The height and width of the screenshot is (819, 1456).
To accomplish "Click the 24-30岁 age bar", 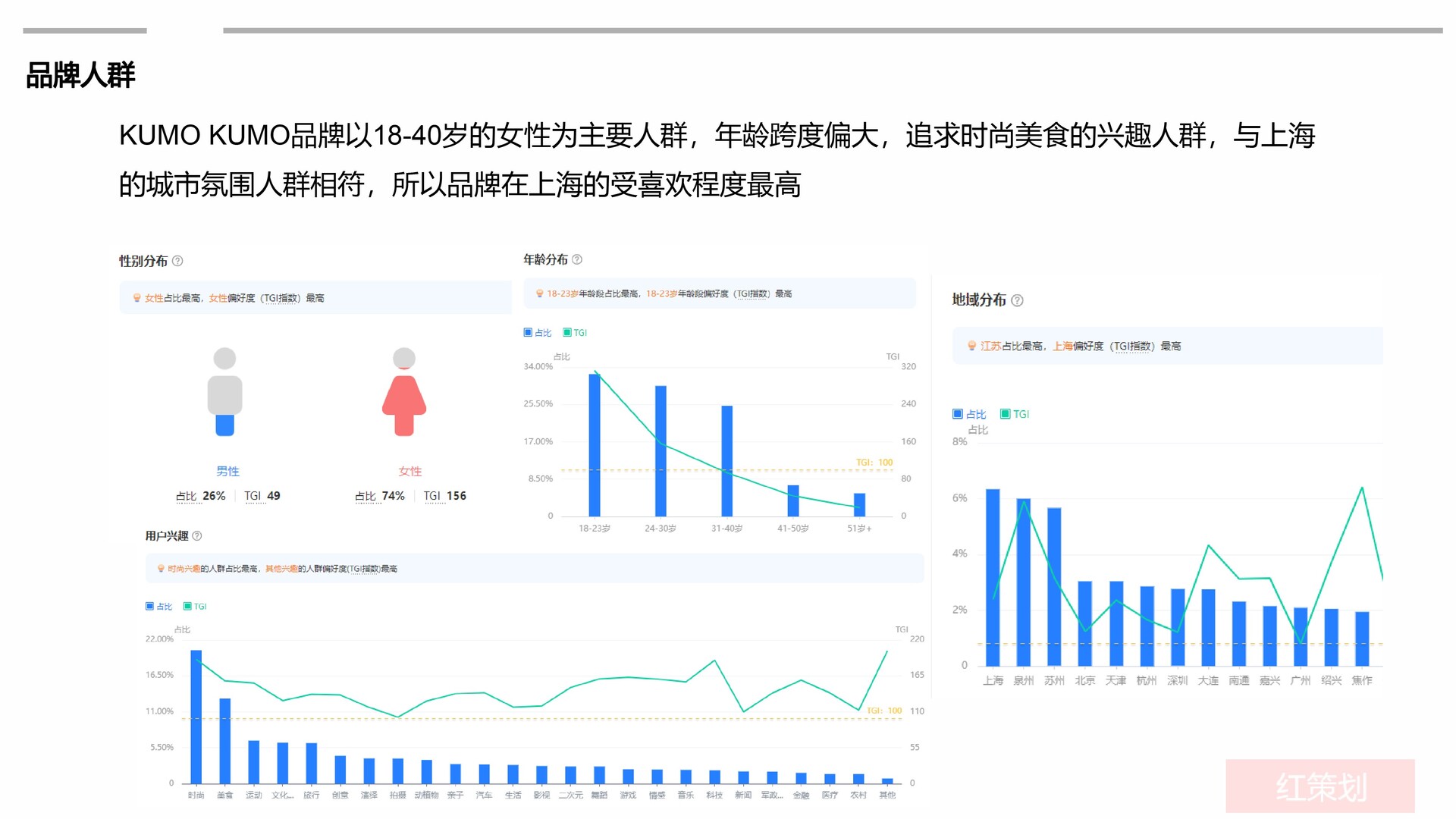I will click(x=661, y=451).
